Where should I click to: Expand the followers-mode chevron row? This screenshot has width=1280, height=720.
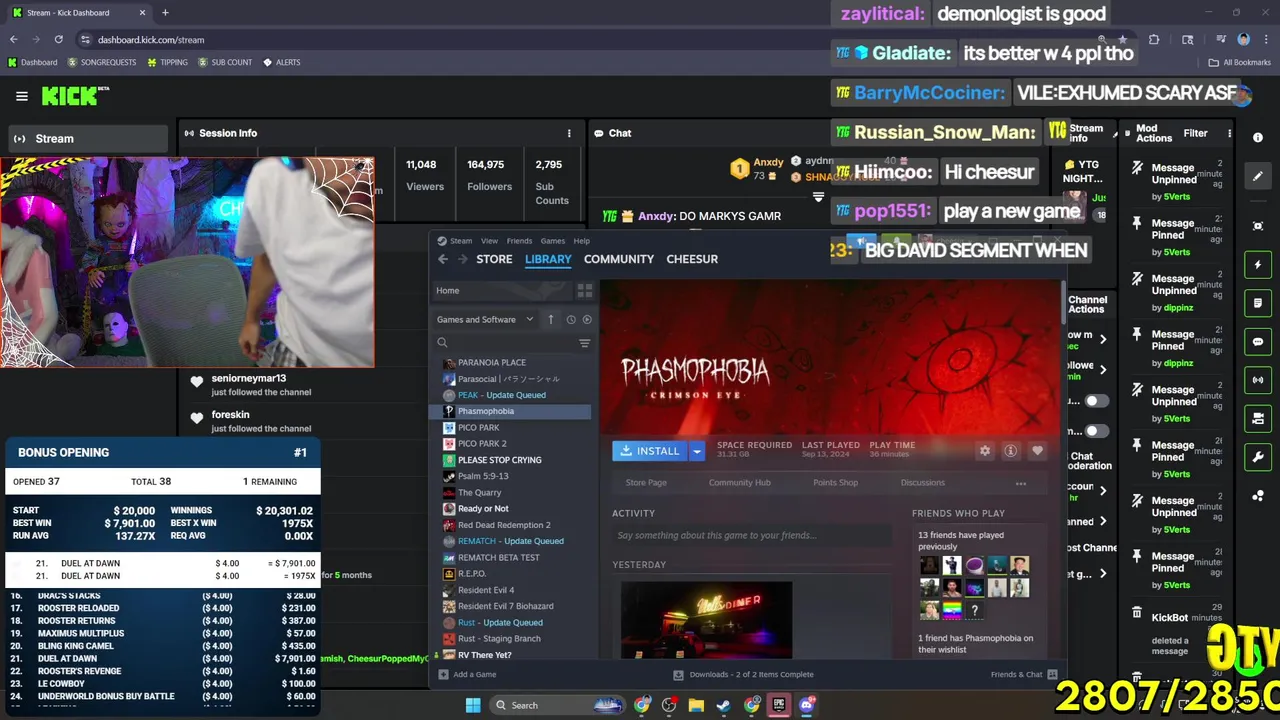tap(1103, 370)
